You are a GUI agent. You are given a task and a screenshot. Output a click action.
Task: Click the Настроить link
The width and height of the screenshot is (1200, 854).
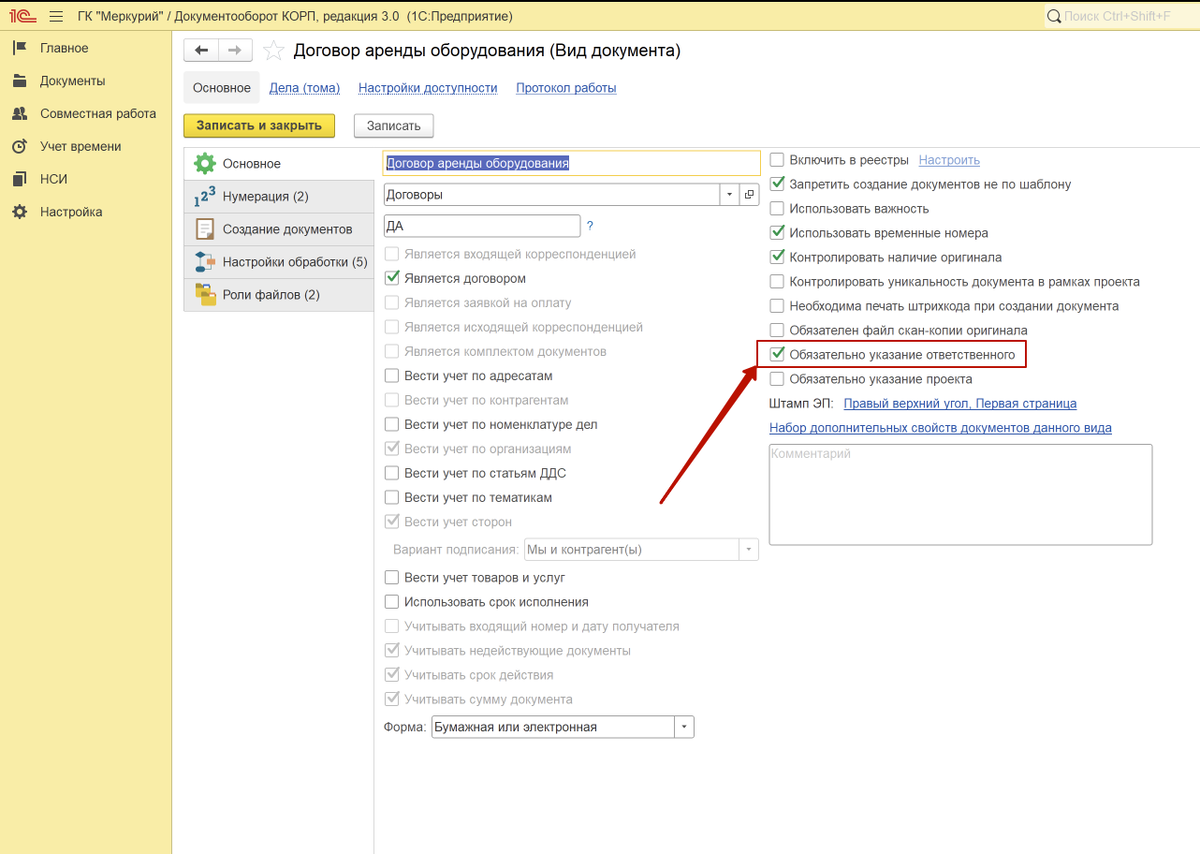tap(949, 160)
